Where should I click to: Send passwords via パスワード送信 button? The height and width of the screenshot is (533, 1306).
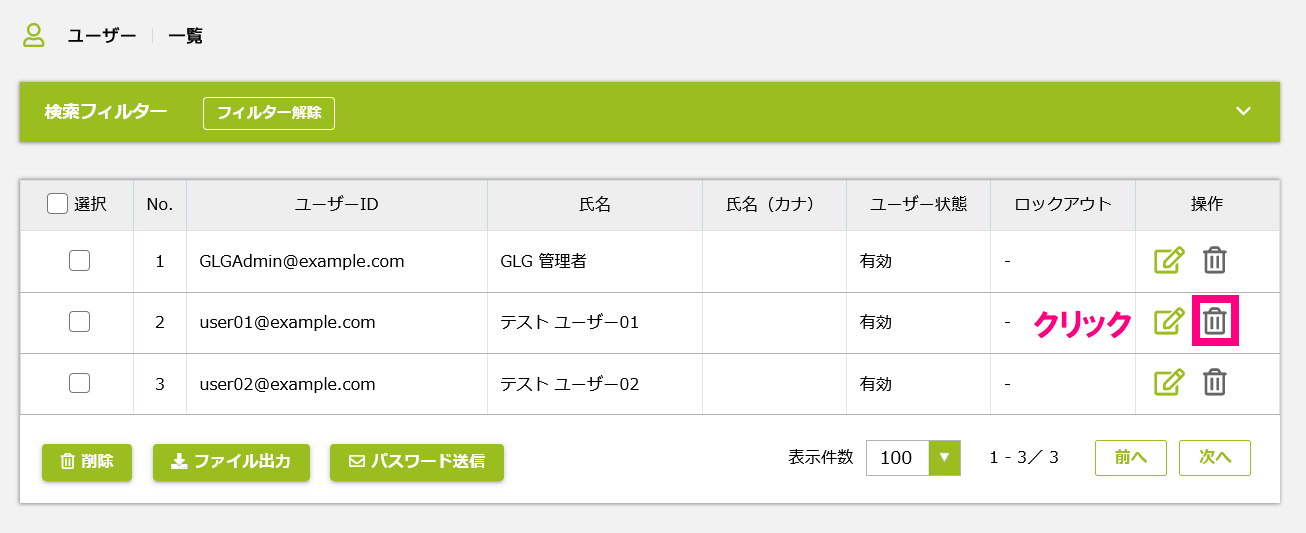coord(417,462)
